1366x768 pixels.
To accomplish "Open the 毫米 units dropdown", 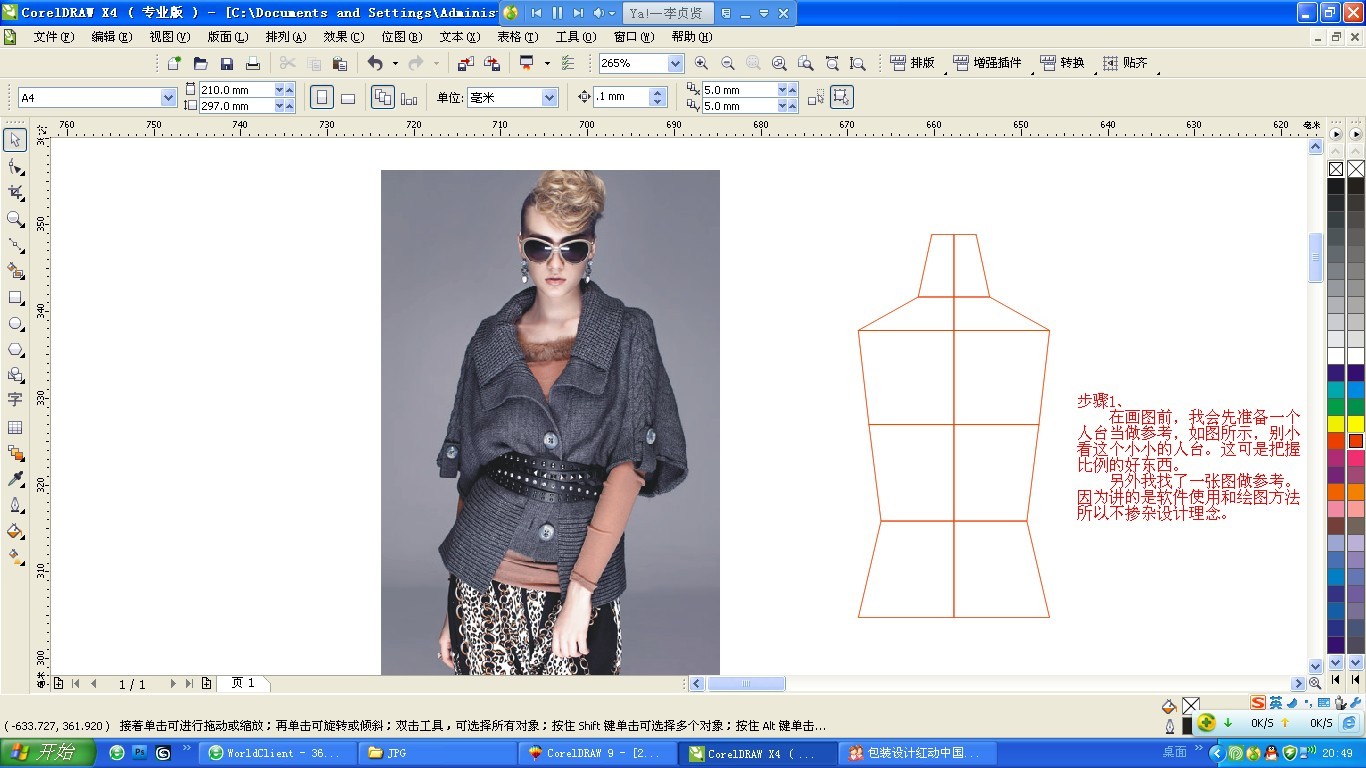I will tap(549, 98).
